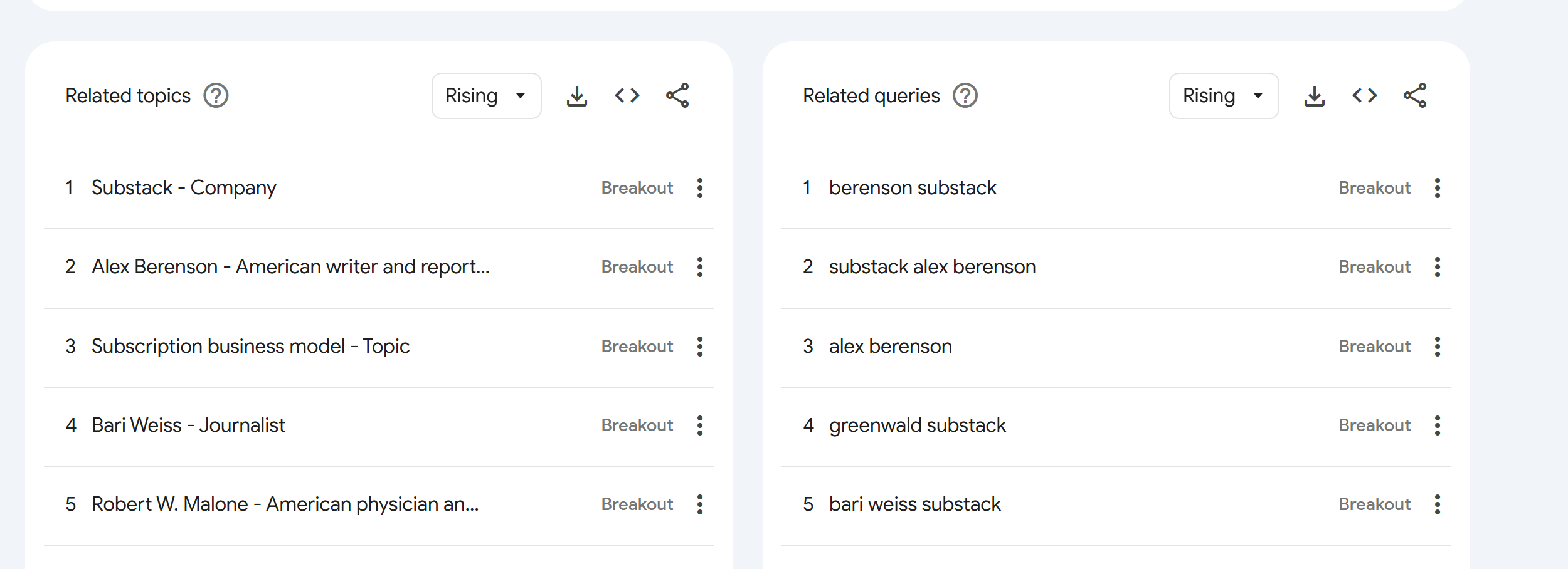Screen dimensions: 1568x569
Task: Open more options for alex berenson query
Action: (1438, 347)
